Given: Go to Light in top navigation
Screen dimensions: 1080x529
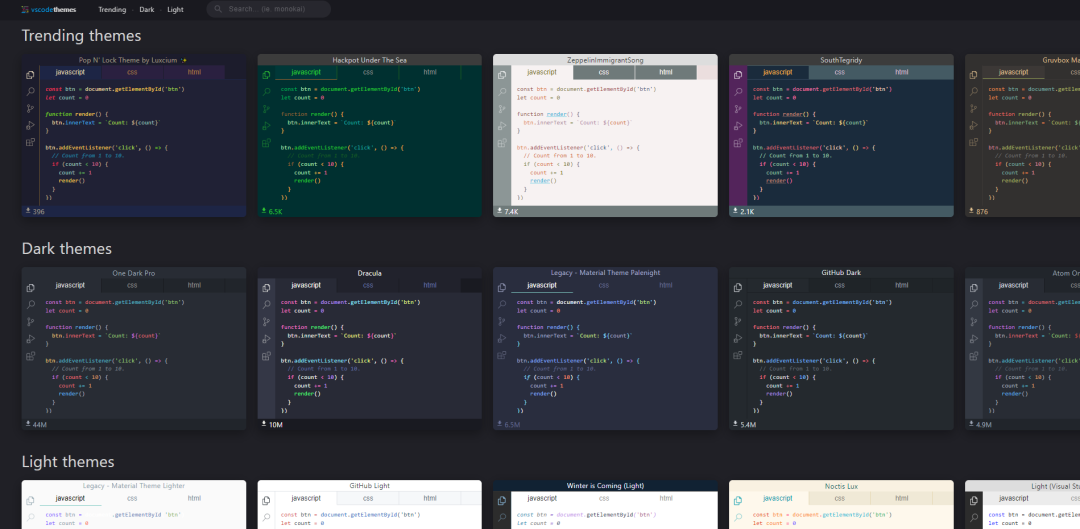Looking at the screenshot, I should tap(175, 10).
